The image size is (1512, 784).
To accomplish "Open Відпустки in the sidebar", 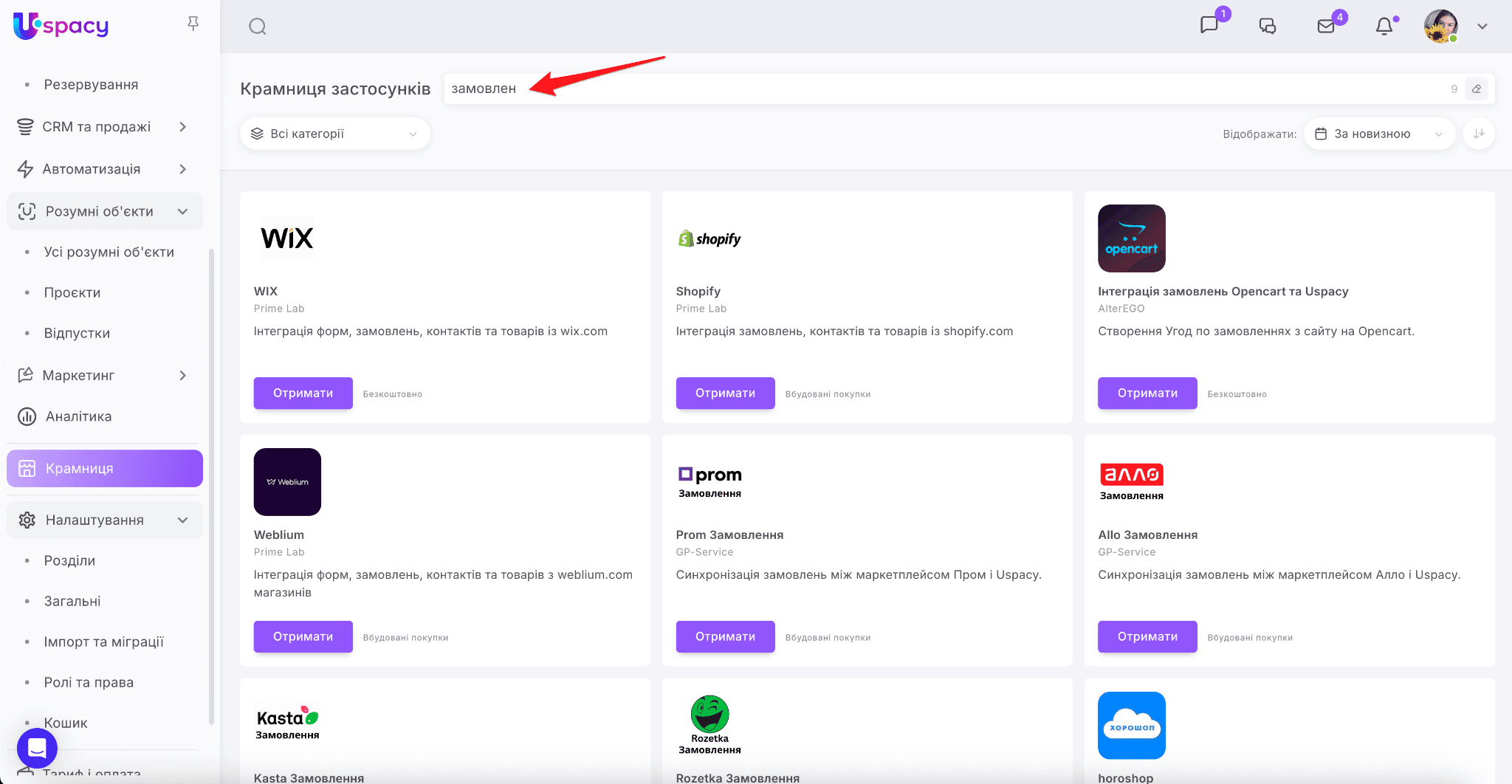I will tap(77, 334).
